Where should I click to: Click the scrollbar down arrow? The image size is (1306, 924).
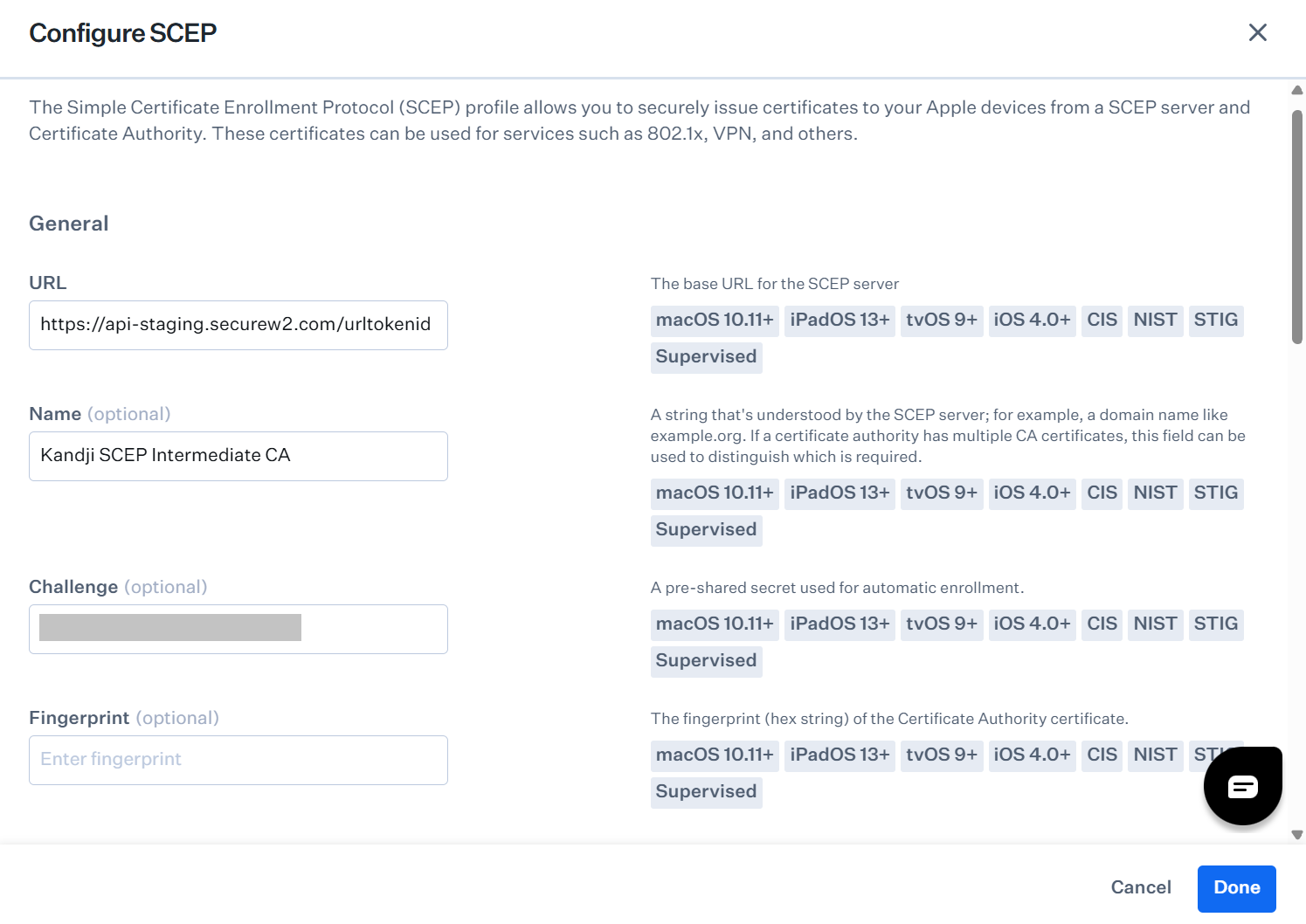[x=1297, y=835]
